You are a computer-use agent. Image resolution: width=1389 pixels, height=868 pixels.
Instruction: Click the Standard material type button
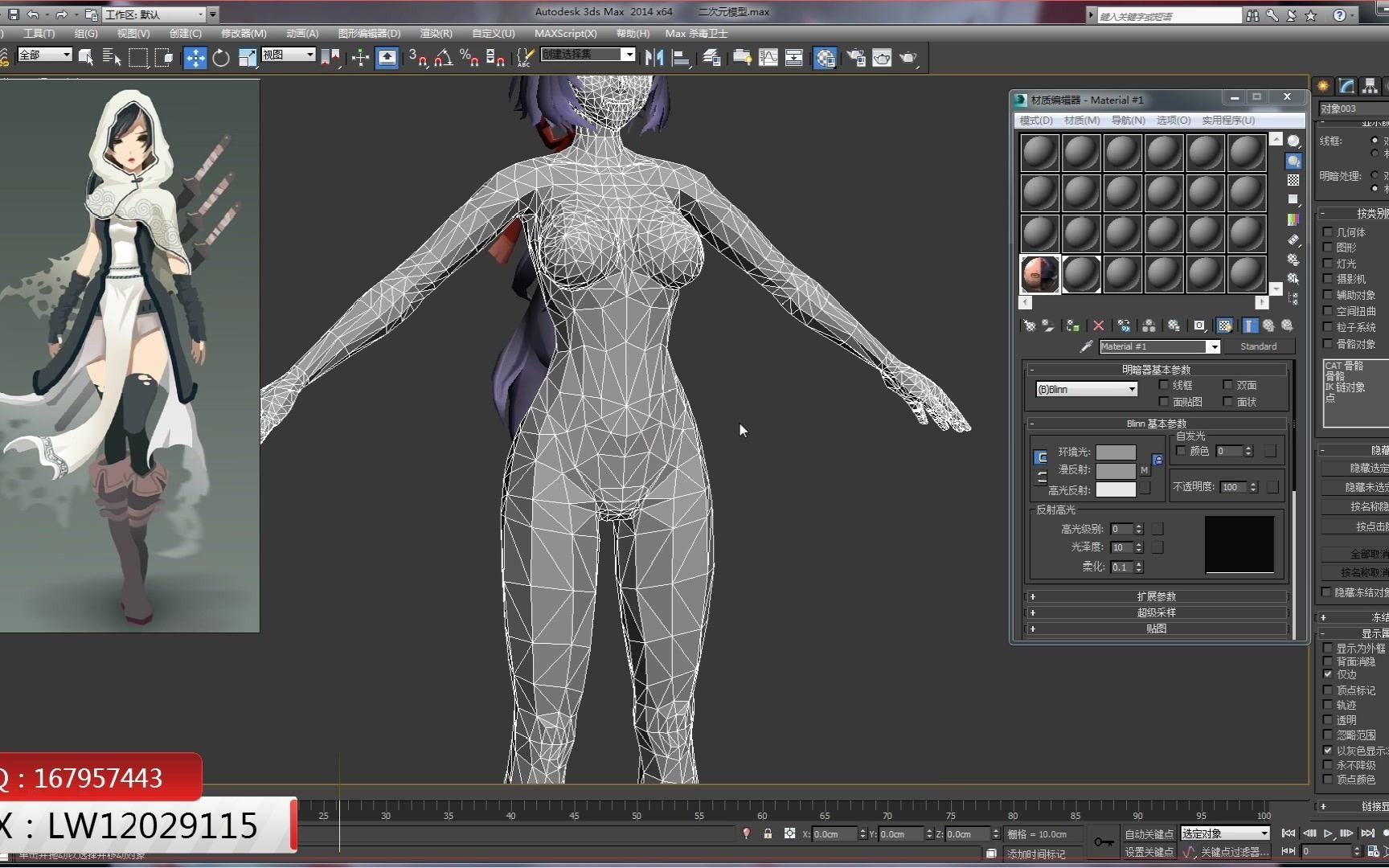click(1259, 346)
